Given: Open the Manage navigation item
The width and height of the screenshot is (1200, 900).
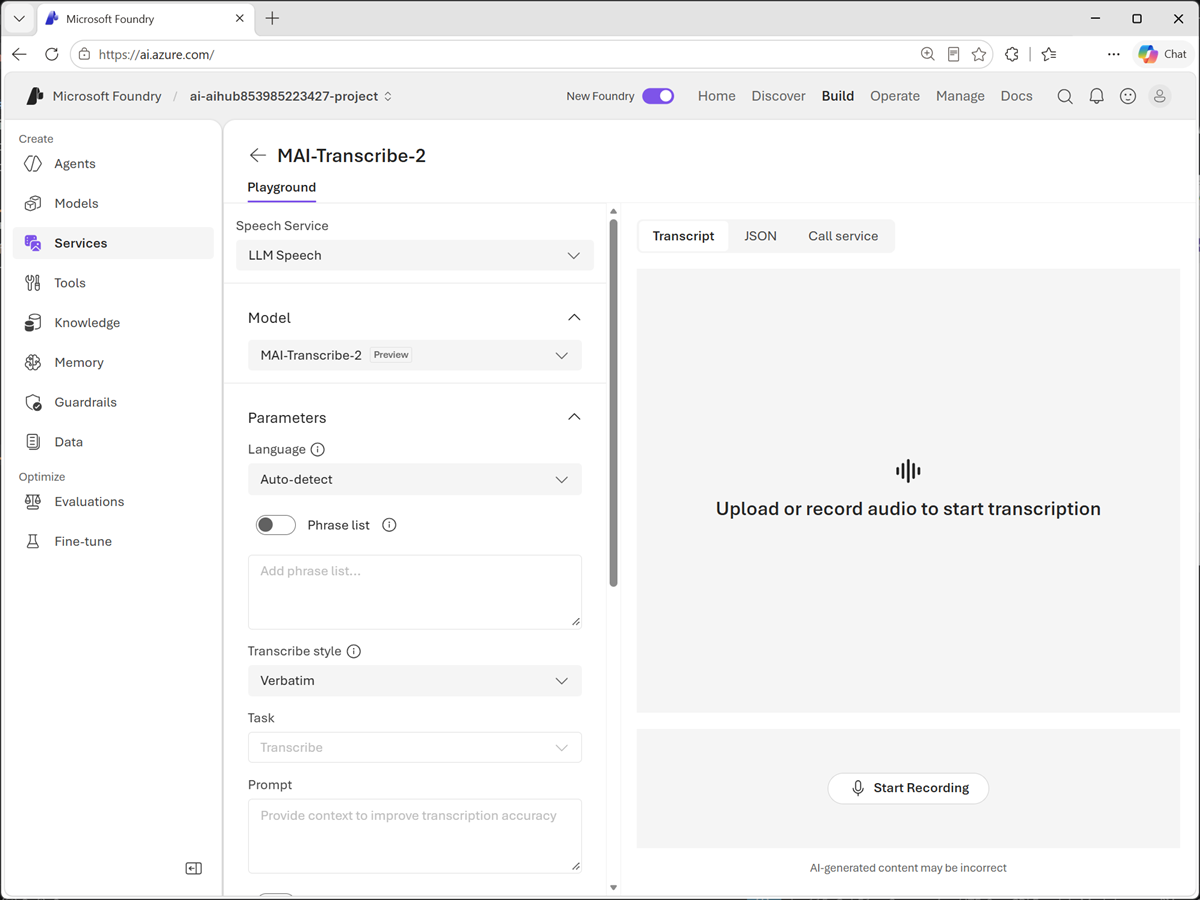Looking at the screenshot, I should (x=961, y=96).
